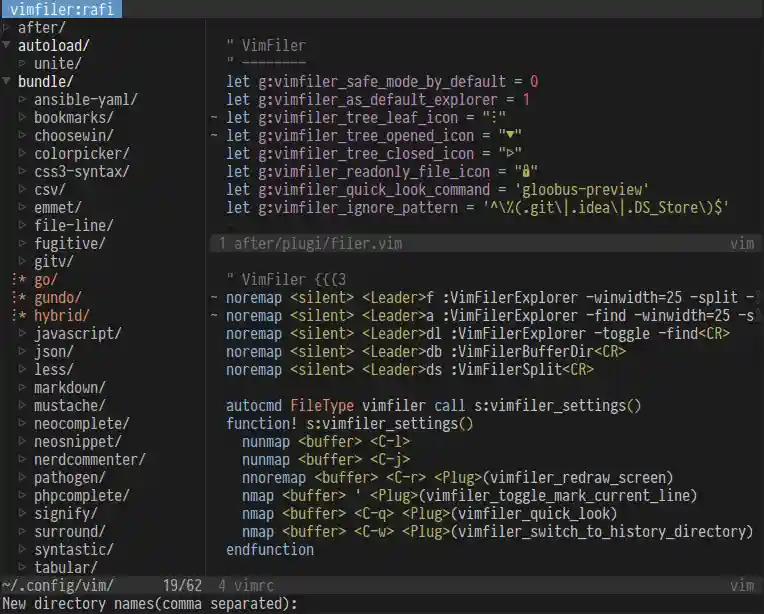The width and height of the screenshot is (764, 614).
Task: Click the vimrc status line label
Action: coord(253,585)
